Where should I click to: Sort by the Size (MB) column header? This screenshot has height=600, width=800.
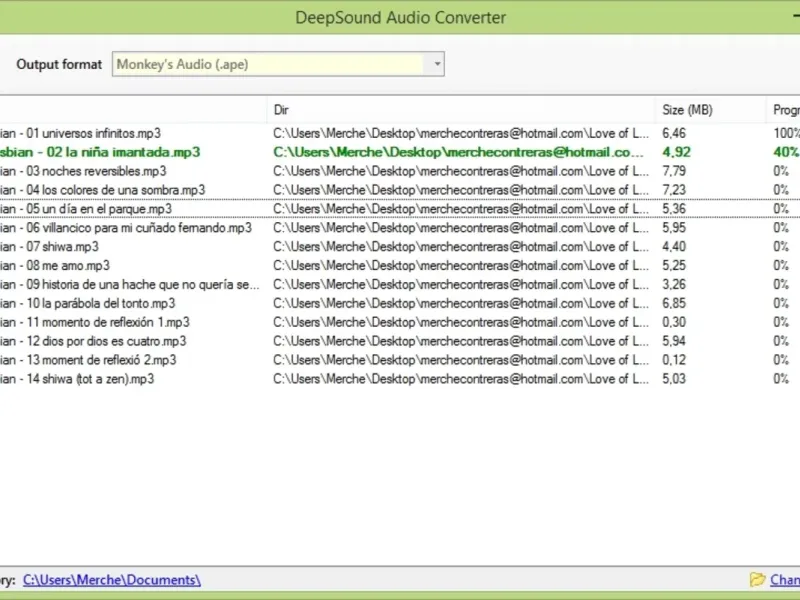(710, 110)
